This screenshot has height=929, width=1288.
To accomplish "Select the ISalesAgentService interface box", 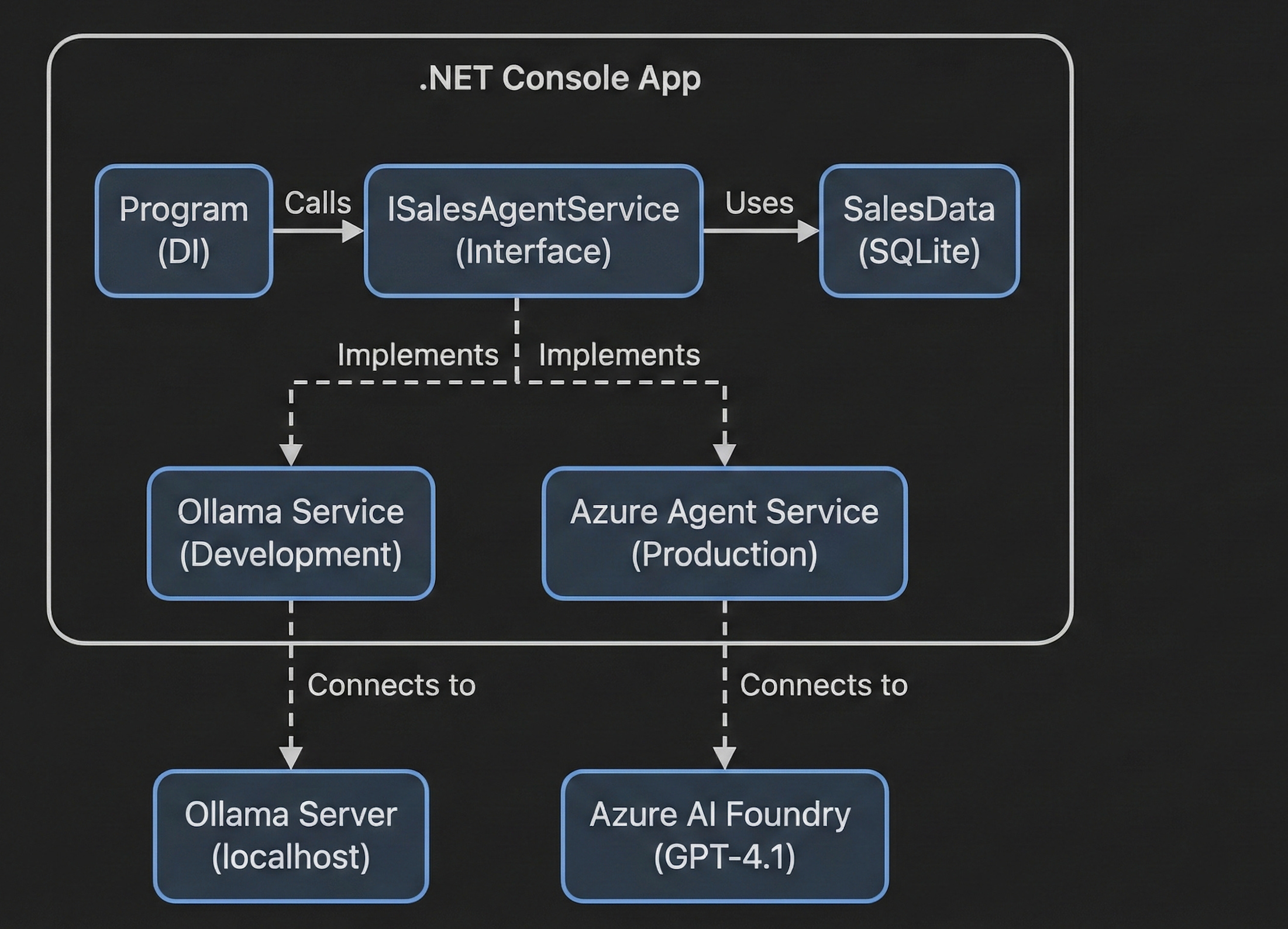I will point(533,230).
